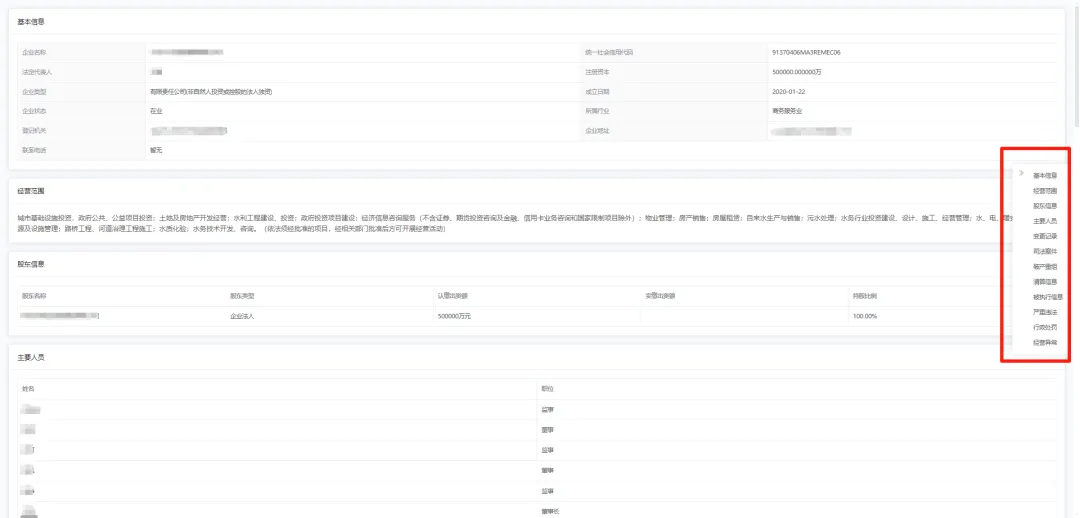The height and width of the screenshot is (518, 1080).
Task: Click the 登记机关 field label
Action: point(34,131)
